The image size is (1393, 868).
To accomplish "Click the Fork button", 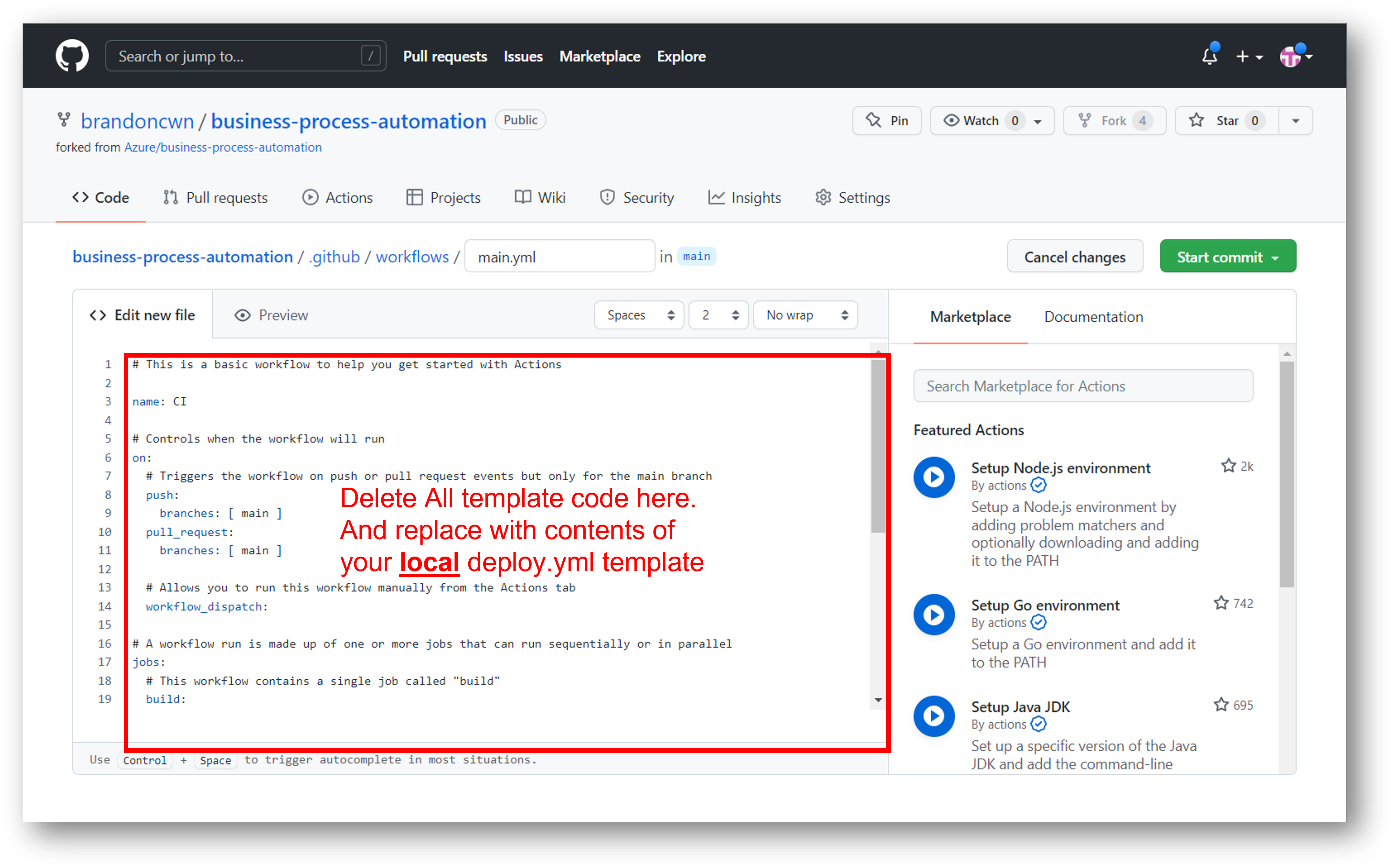I will coord(1114,120).
